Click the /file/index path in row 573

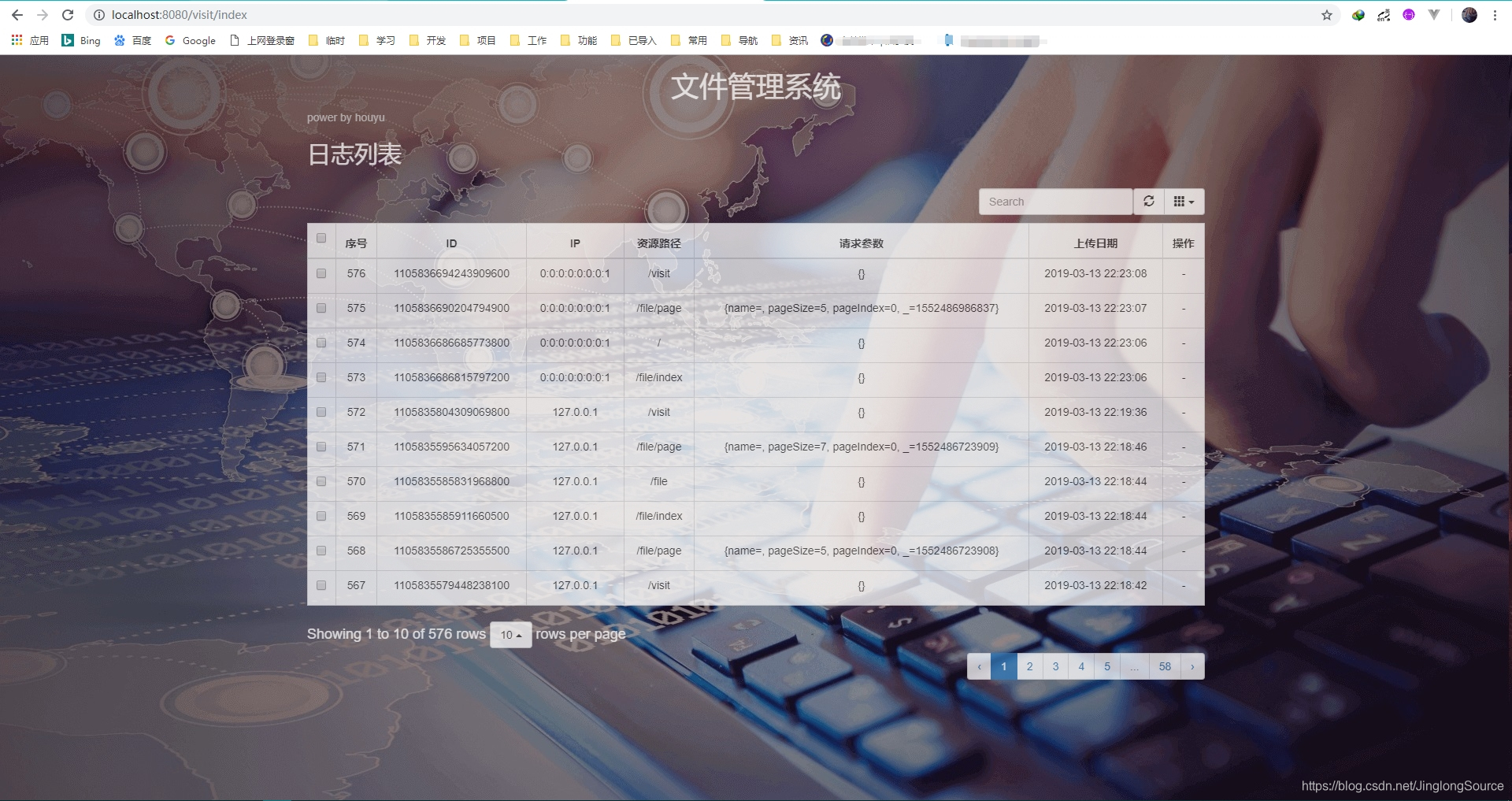click(x=659, y=377)
